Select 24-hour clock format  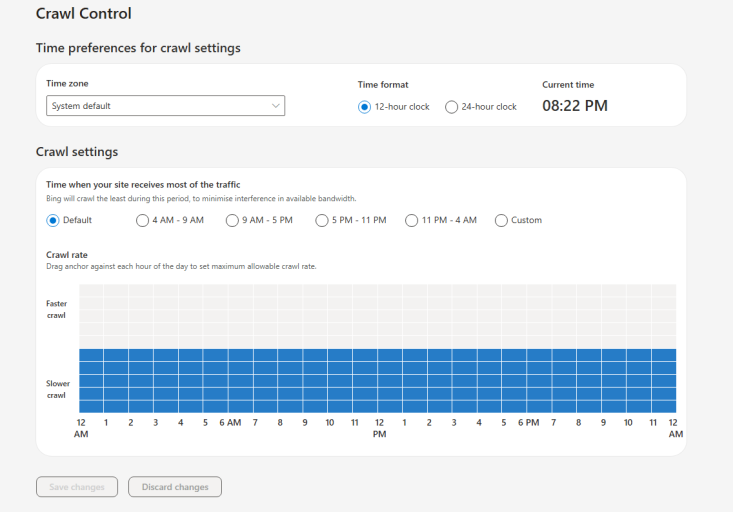point(451,107)
